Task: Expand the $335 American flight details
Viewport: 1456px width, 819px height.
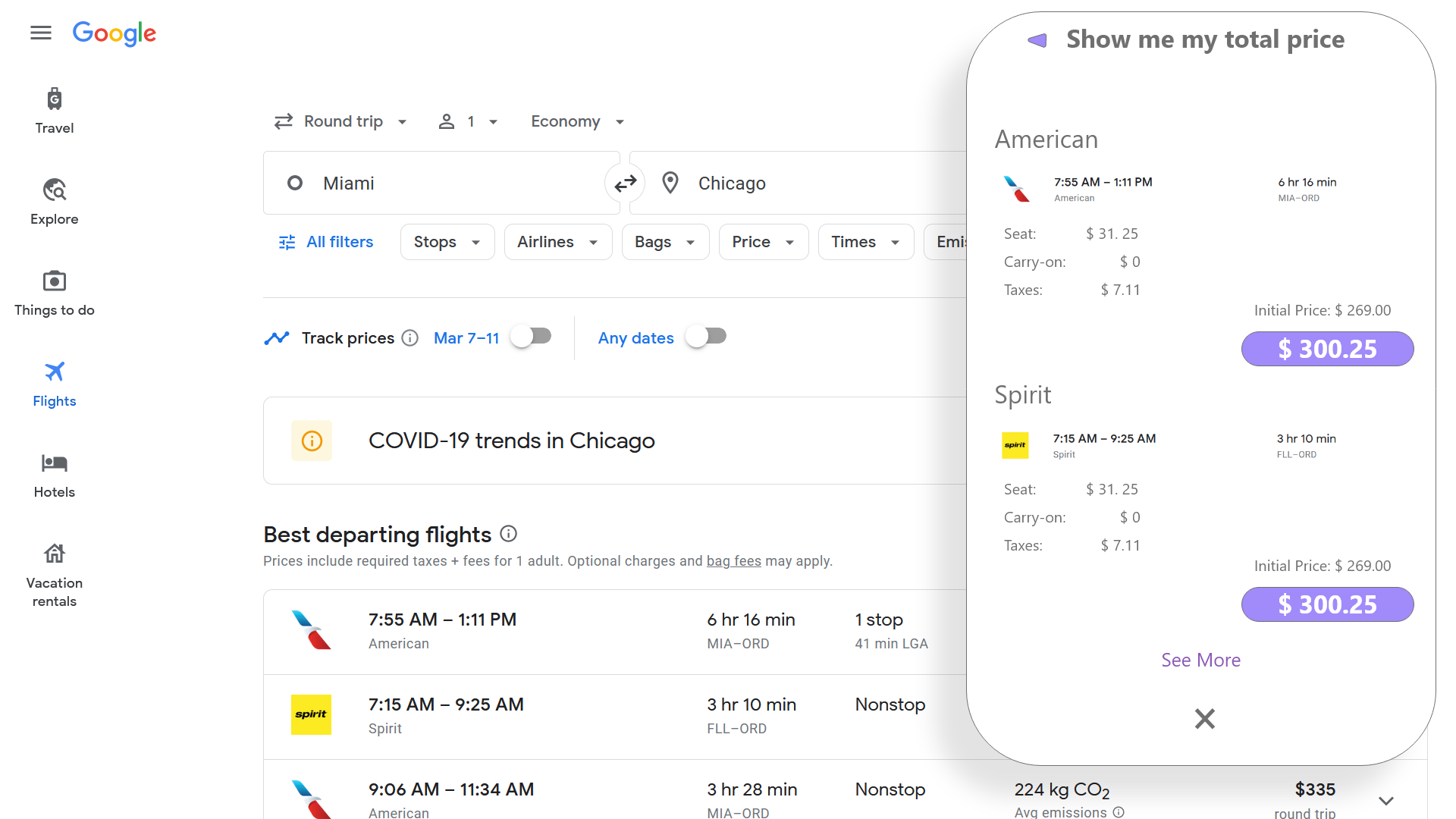Action: [1385, 801]
